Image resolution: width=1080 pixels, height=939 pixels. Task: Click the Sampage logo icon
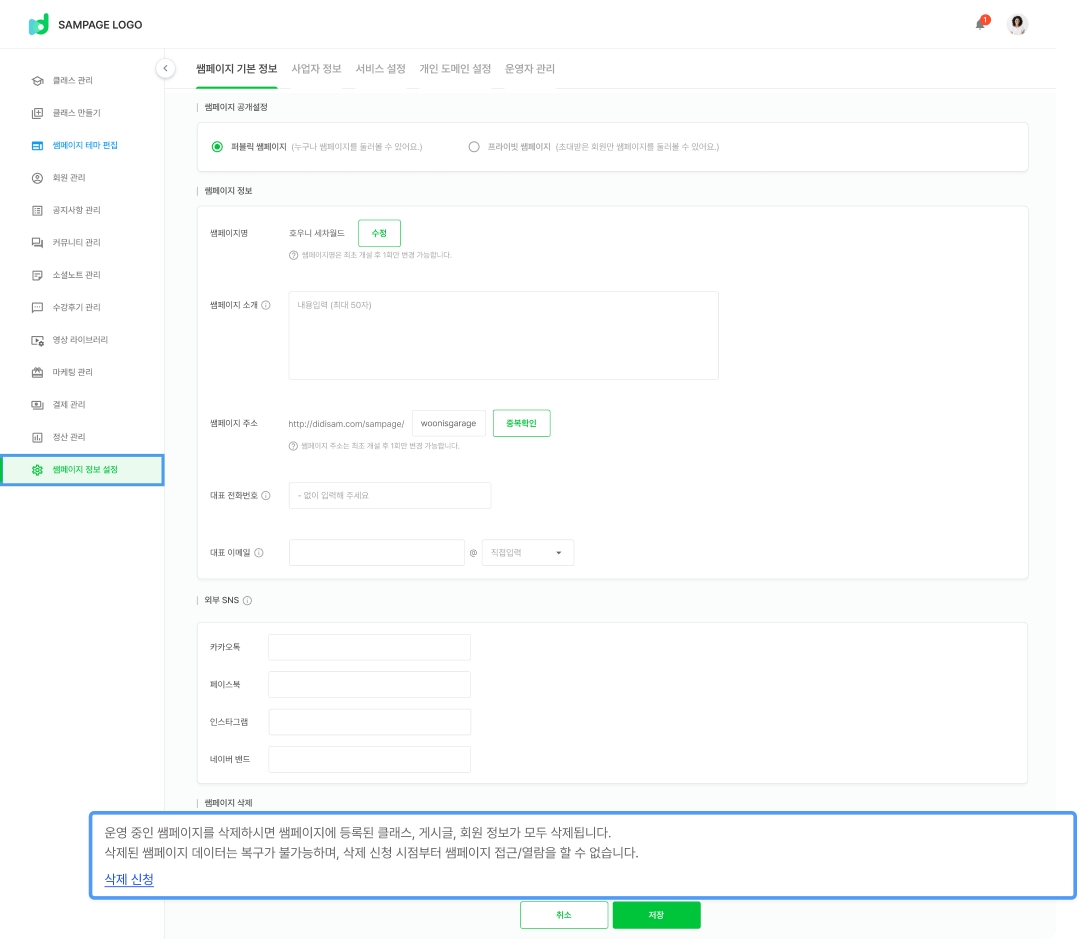click(38, 24)
